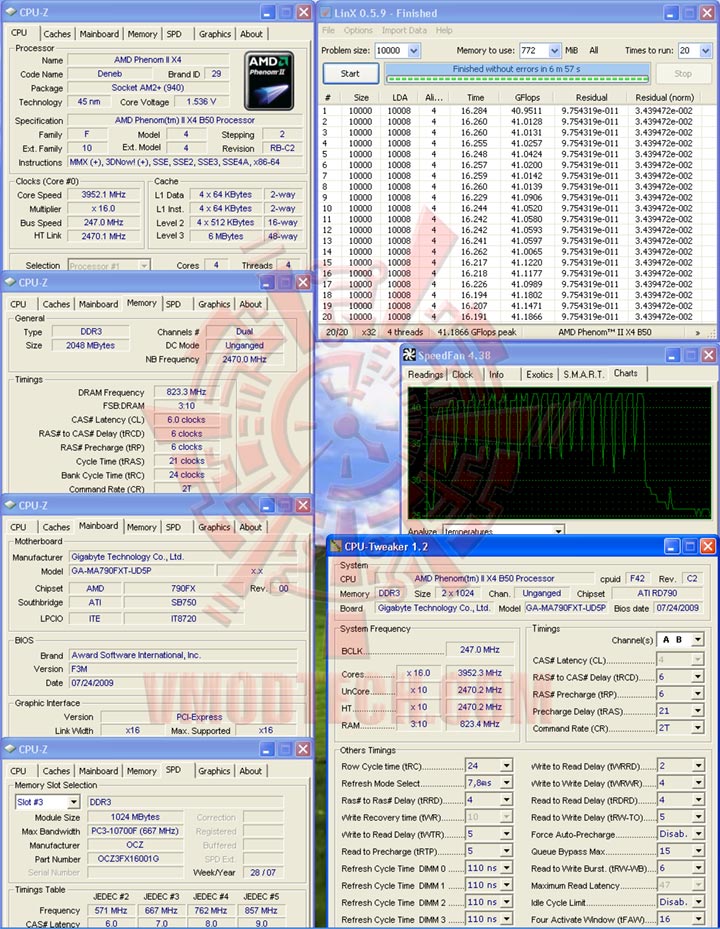The image size is (720, 929).
Task: Open the Queue Bypass Max dropdown
Action: pos(699,851)
